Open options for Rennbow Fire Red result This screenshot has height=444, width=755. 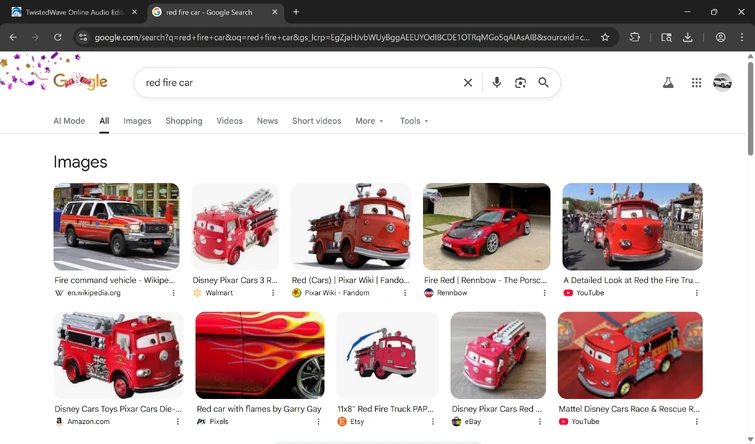pos(545,293)
